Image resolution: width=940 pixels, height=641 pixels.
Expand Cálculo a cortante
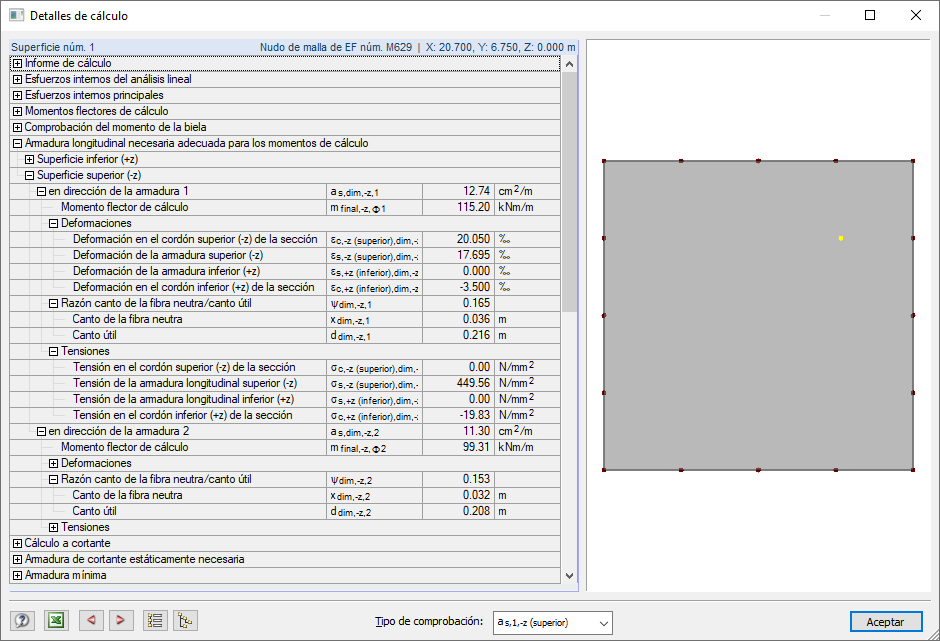17,543
